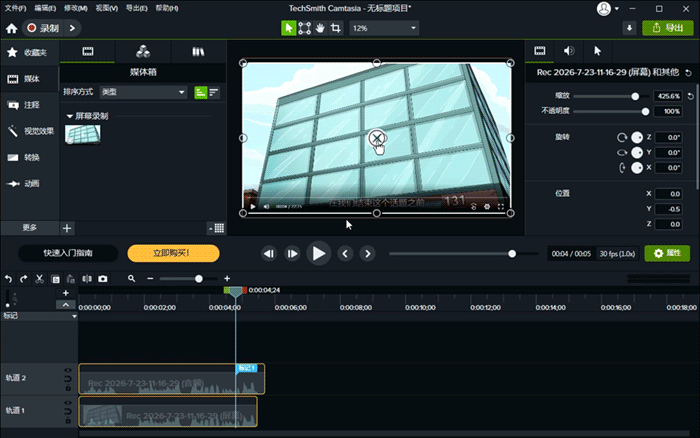
Task: Click the scale (缩放) slider handle
Action: [x=635, y=96]
